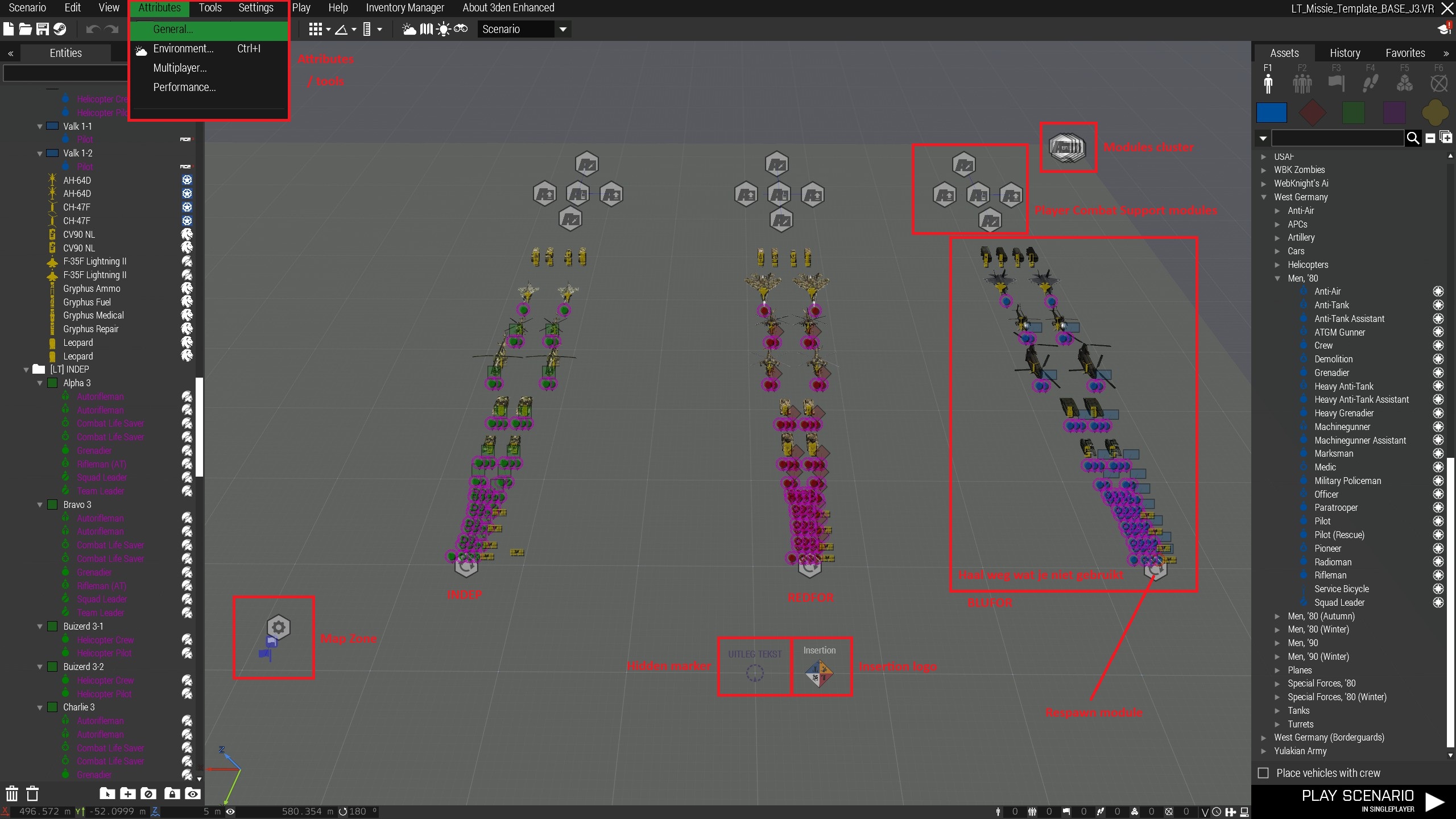Click the folder with disable symbol
This screenshot has height=819, width=1456.
[148, 793]
